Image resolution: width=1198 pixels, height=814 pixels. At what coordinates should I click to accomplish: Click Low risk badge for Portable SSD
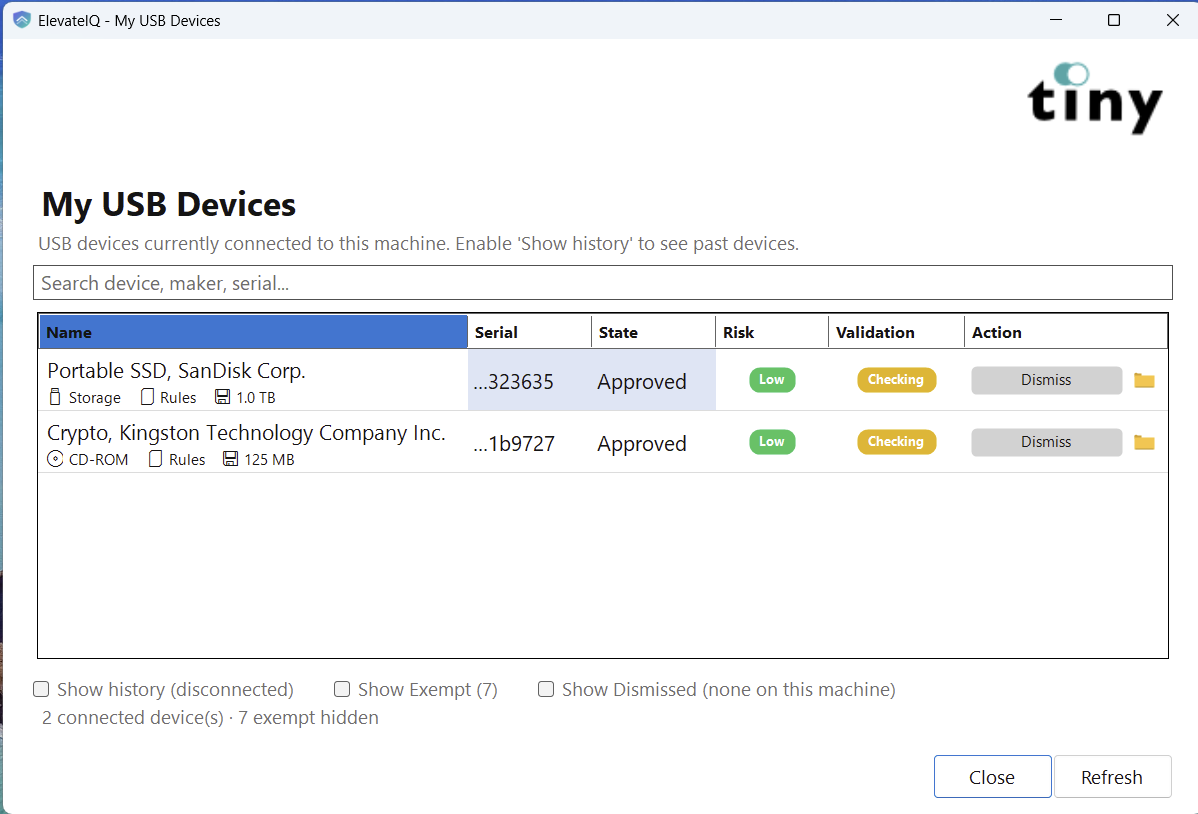pyautogui.click(x=772, y=380)
